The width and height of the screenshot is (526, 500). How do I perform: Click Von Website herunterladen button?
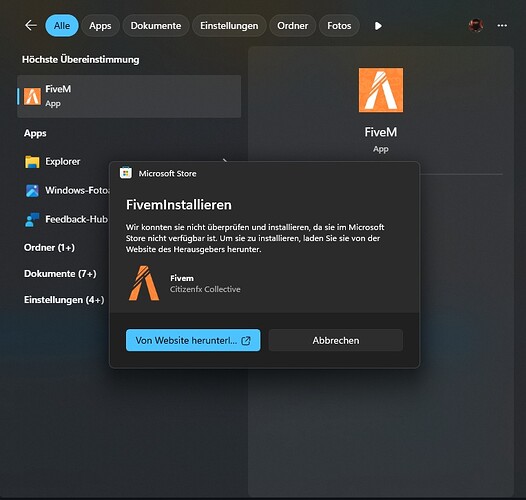193,340
